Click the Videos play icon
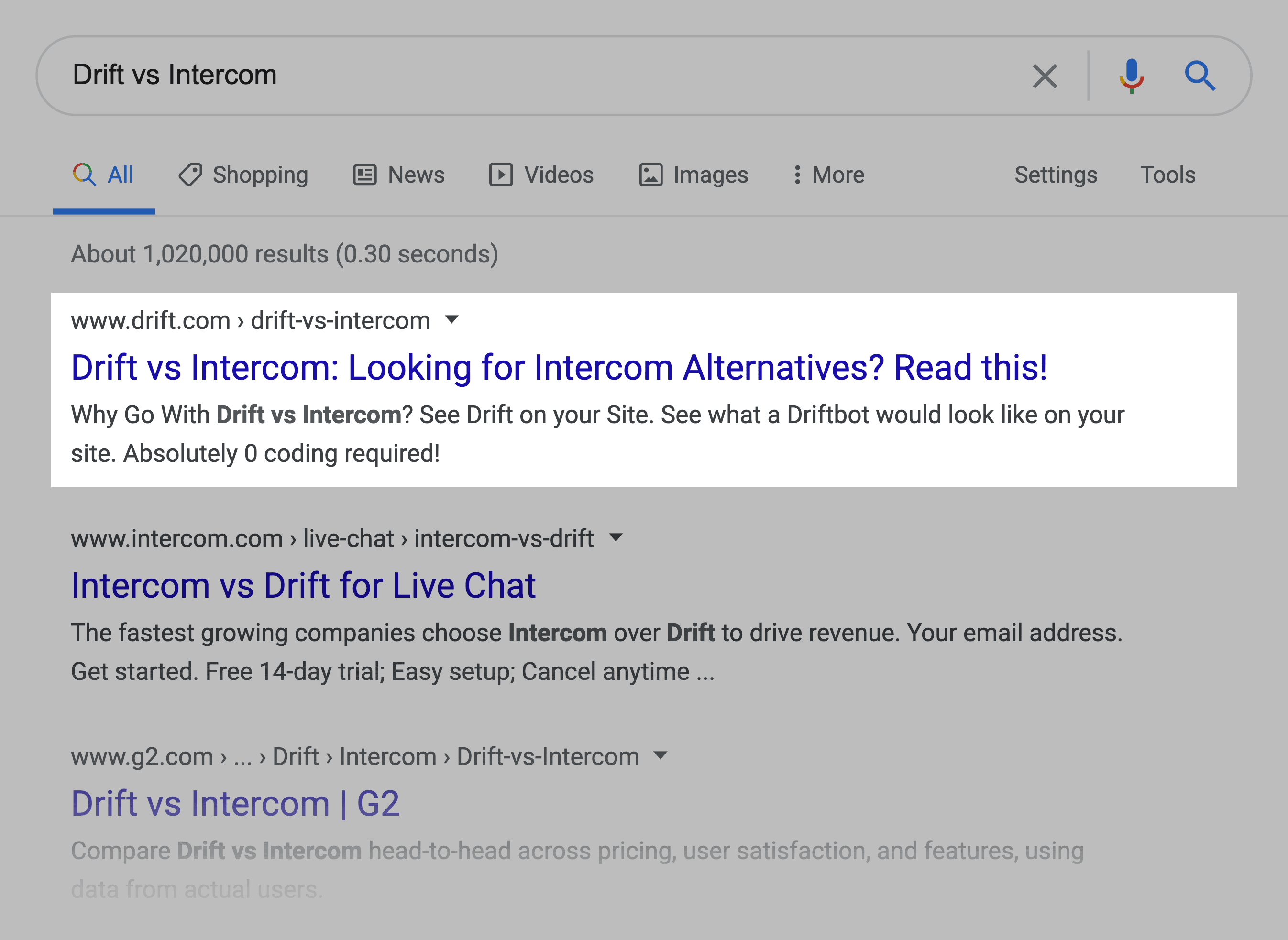 click(x=500, y=175)
